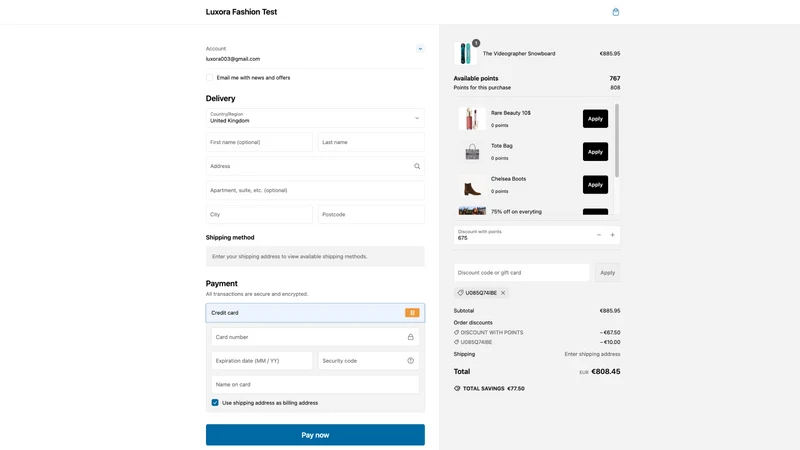Focus the Postcode field
The width and height of the screenshot is (800, 450).
[x=371, y=214]
